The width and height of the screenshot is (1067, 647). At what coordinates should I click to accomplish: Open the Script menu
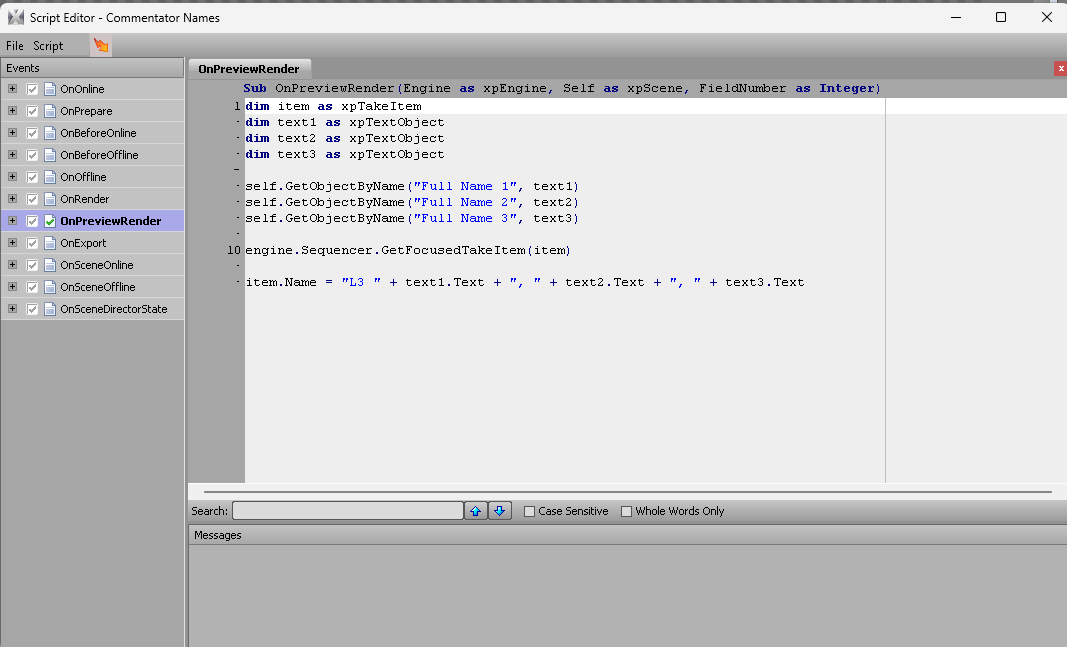[x=48, y=46]
